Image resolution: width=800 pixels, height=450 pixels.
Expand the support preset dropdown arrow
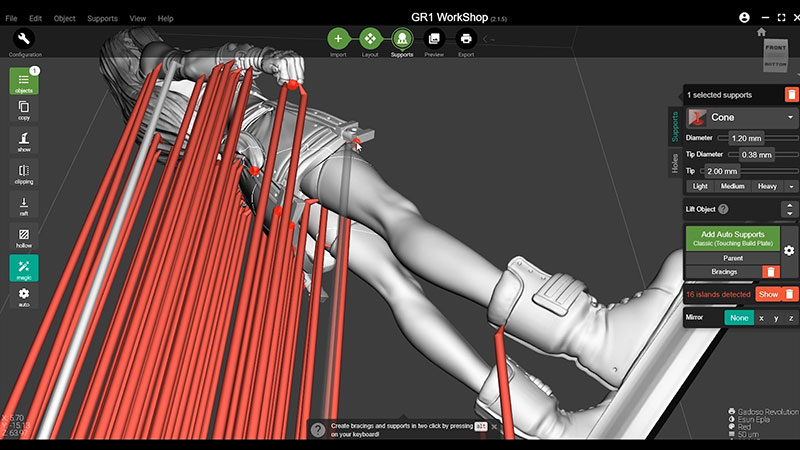coord(791,186)
